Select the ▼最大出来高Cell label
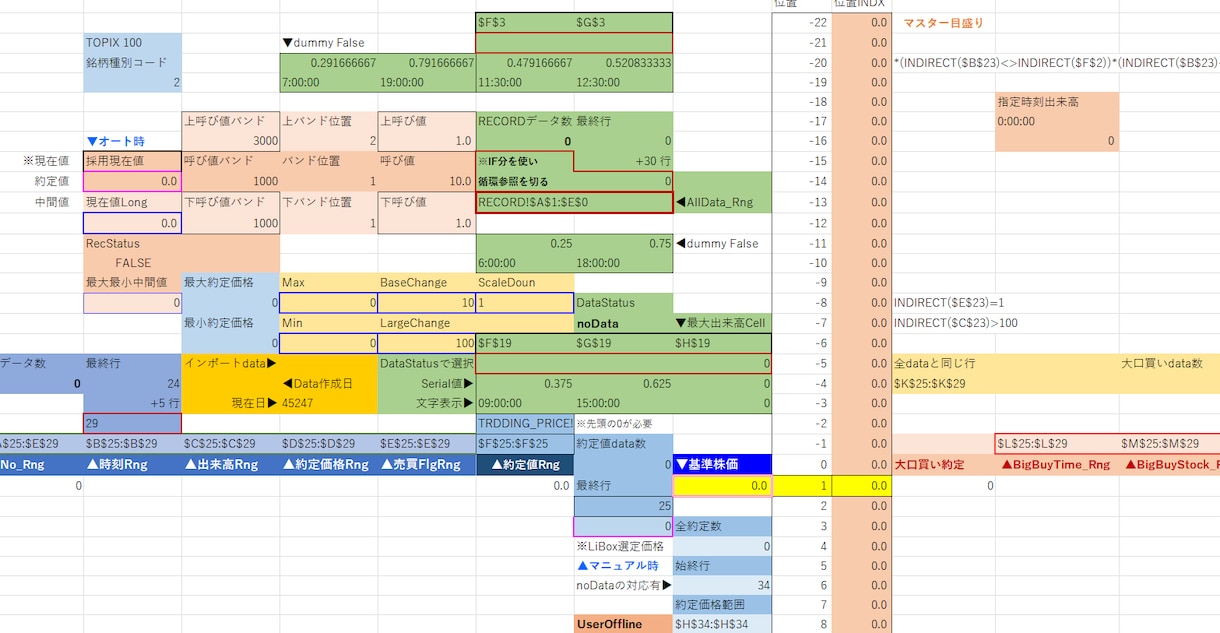 [x=722, y=324]
